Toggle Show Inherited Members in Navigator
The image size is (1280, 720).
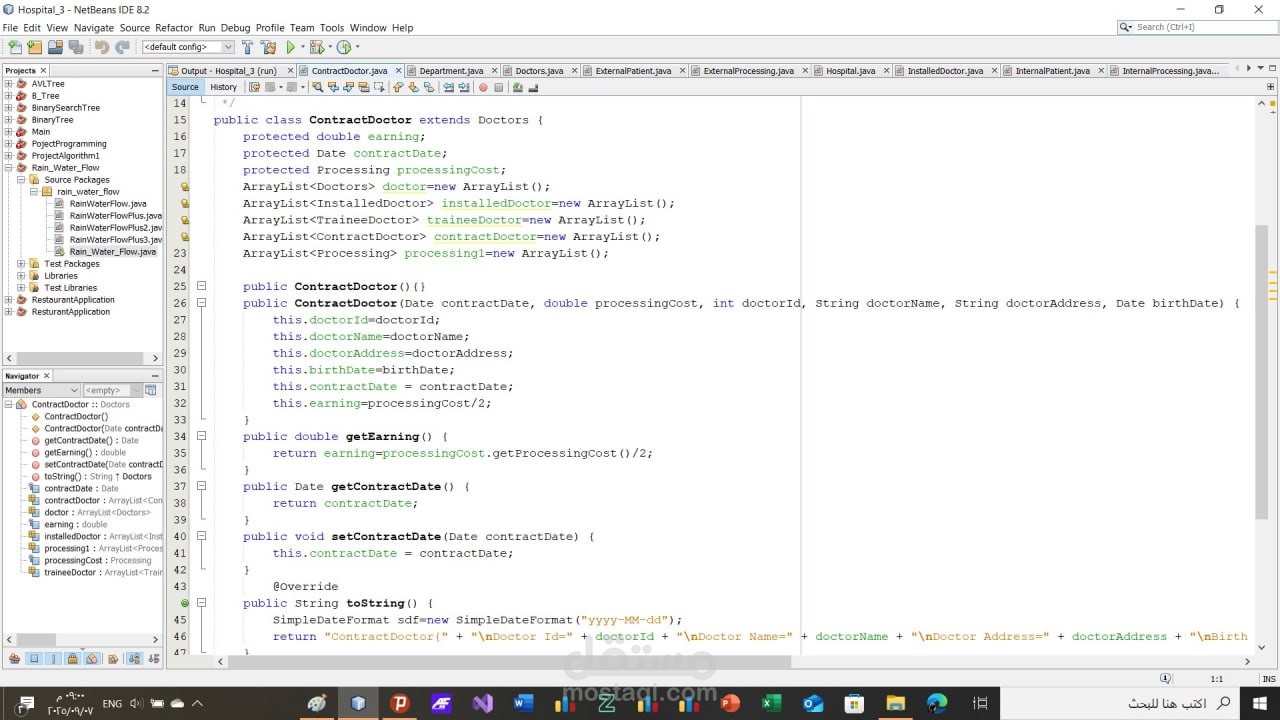[x=14, y=659]
